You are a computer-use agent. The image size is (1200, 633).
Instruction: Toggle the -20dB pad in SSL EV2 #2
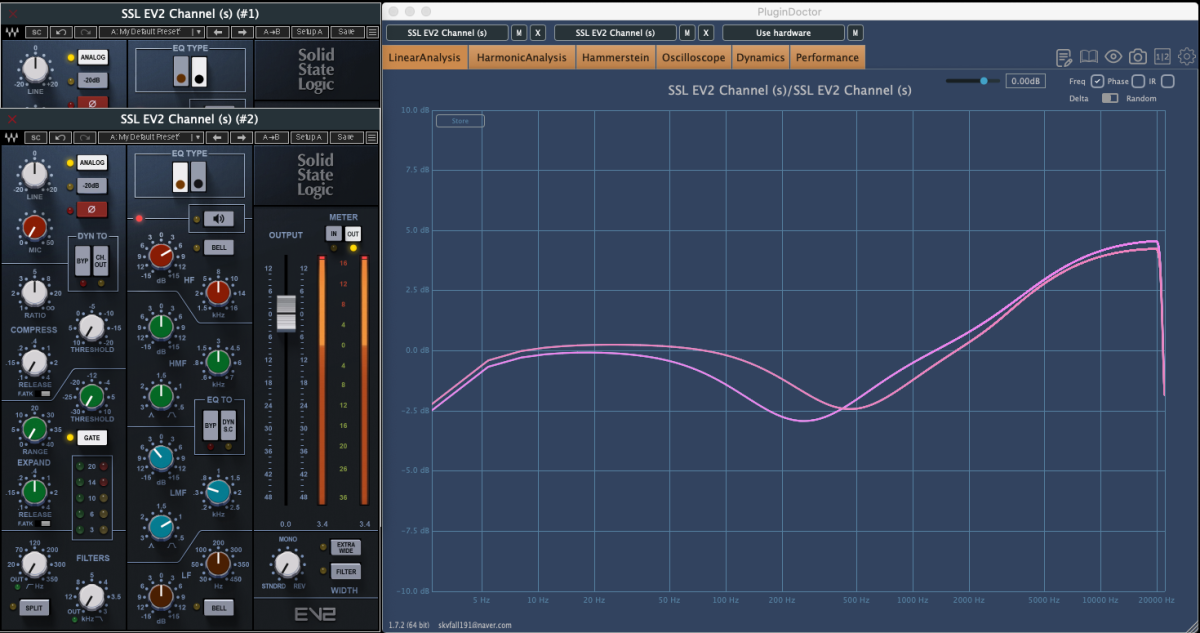[x=93, y=186]
